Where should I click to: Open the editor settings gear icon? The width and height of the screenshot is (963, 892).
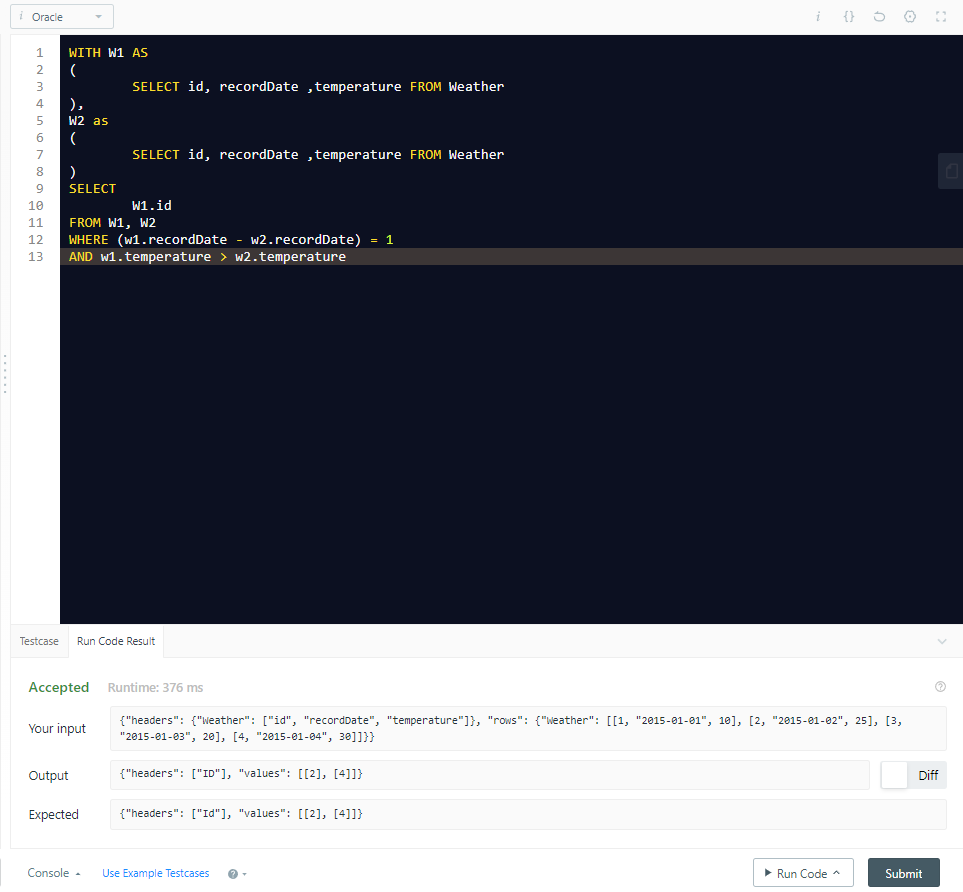(910, 16)
